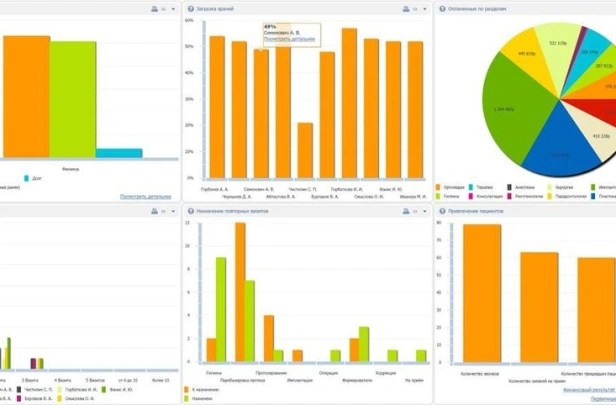Open Посмотреть детально link in the tooltip
Image resolution: width=616 pixels, height=405 pixels.
(289, 39)
